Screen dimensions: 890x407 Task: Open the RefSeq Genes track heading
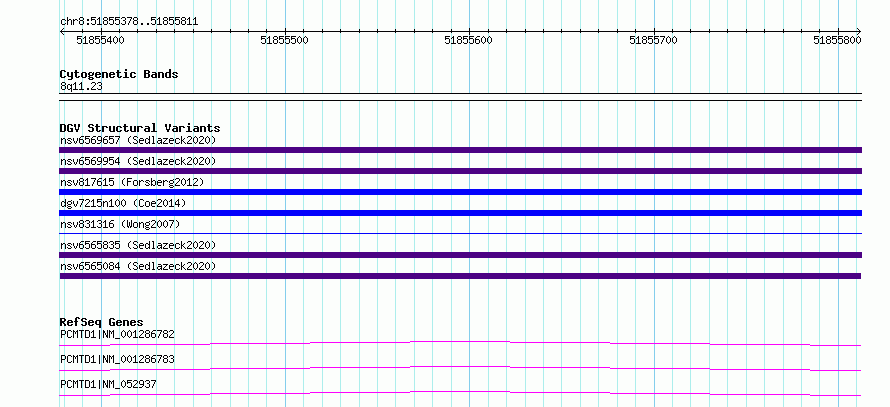102,322
